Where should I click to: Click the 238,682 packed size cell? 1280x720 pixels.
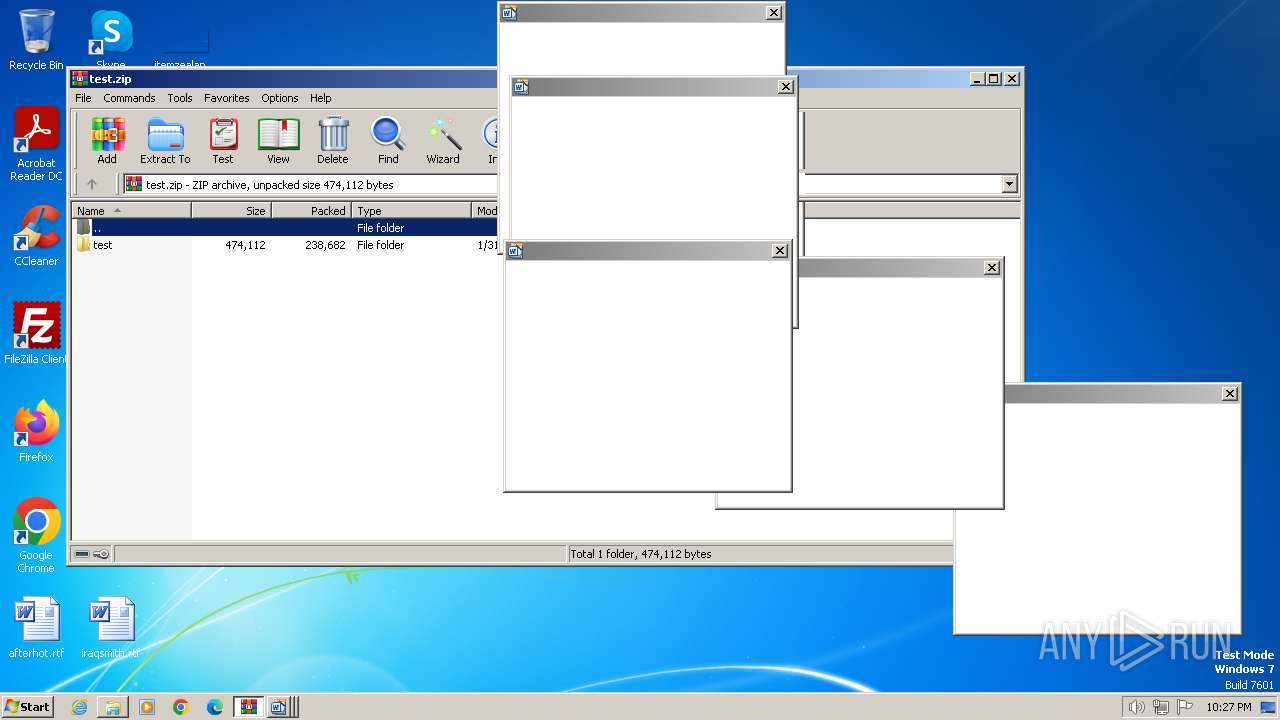point(325,245)
